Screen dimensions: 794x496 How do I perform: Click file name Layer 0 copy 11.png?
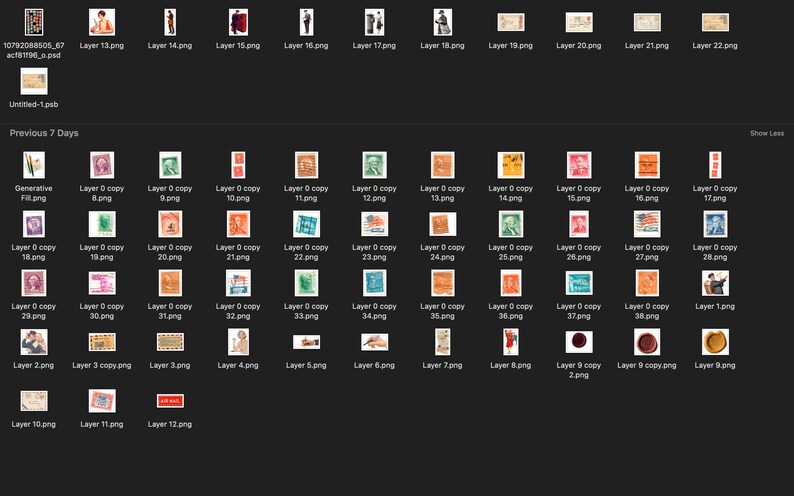(306, 193)
